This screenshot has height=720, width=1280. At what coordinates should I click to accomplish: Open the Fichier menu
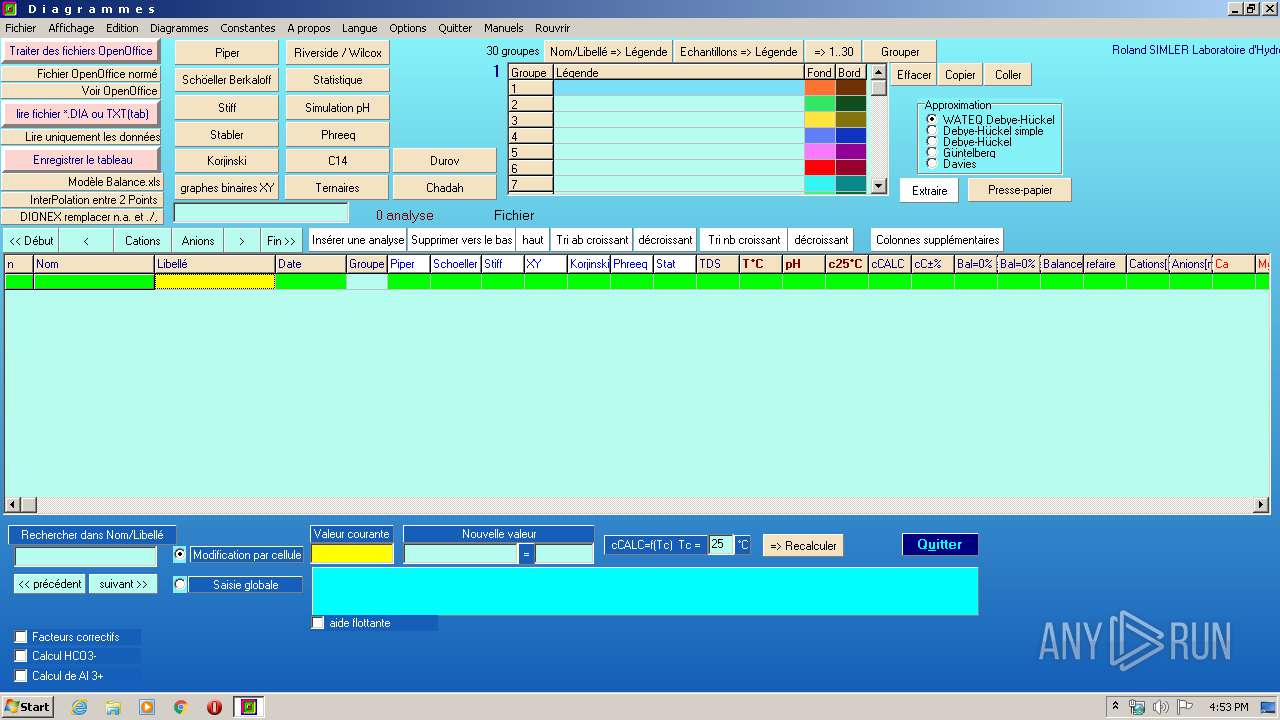(x=20, y=28)
